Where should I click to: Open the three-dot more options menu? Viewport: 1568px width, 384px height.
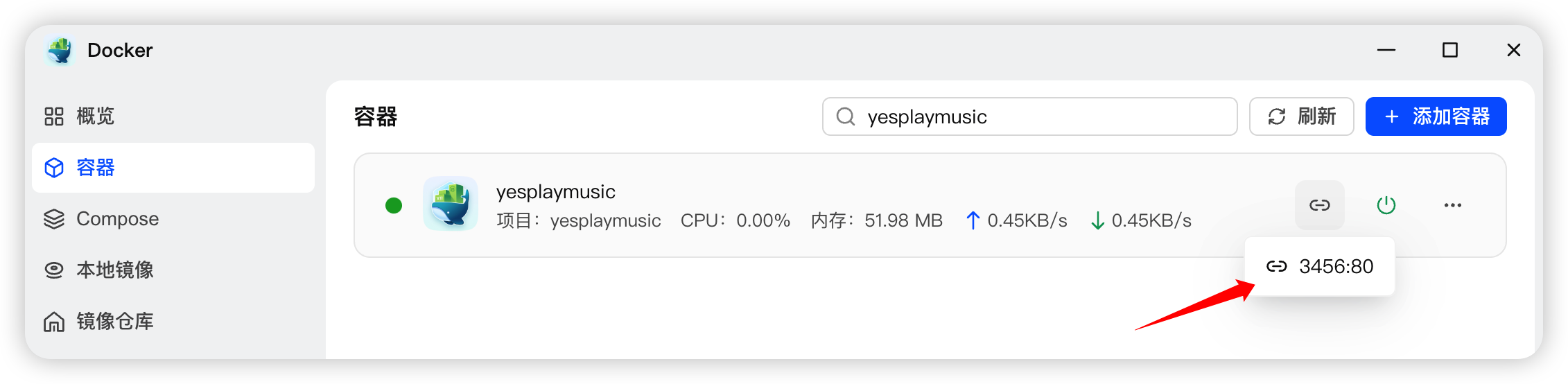1452,205
